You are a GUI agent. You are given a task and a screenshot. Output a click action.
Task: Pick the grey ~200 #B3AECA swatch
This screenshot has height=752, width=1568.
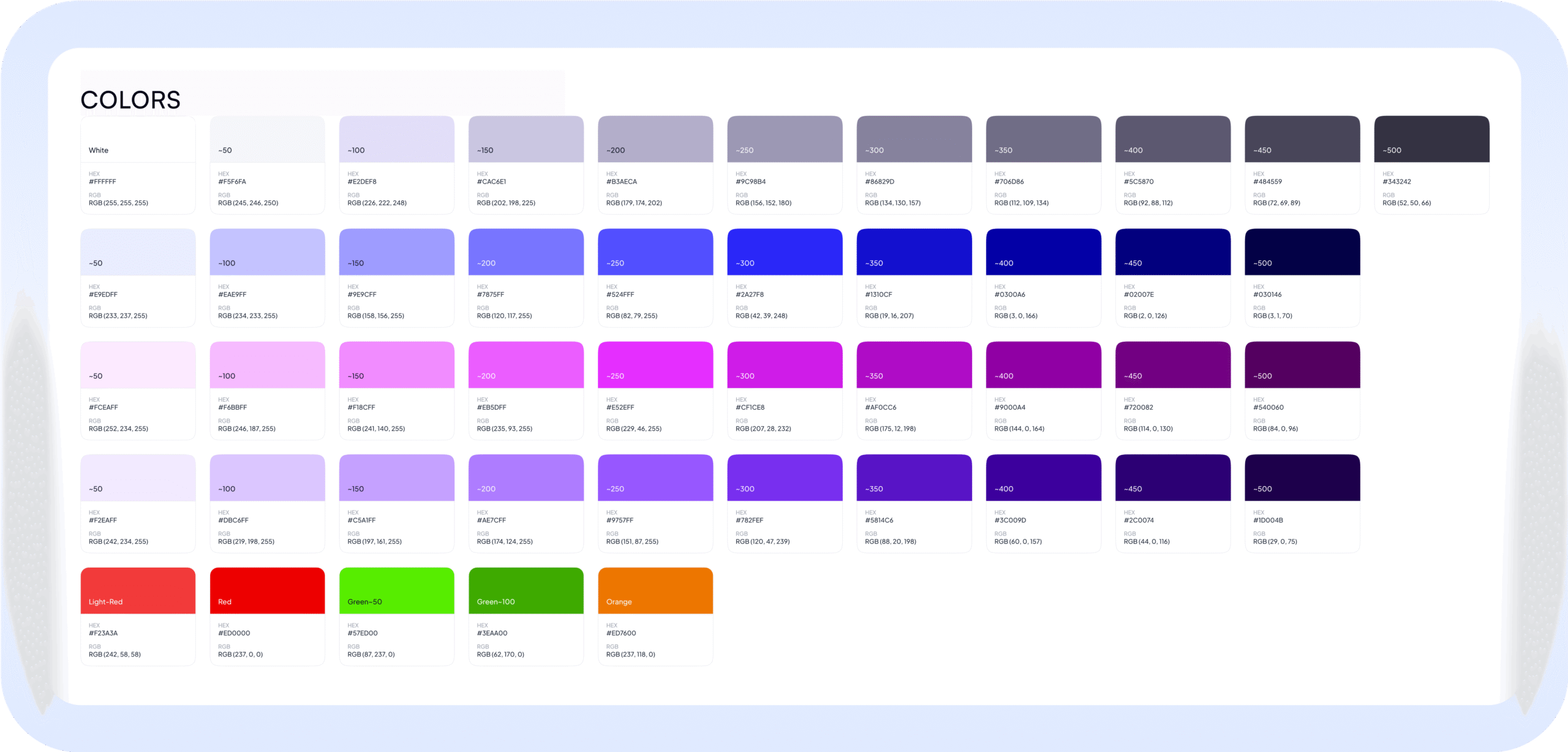(655, 139)
